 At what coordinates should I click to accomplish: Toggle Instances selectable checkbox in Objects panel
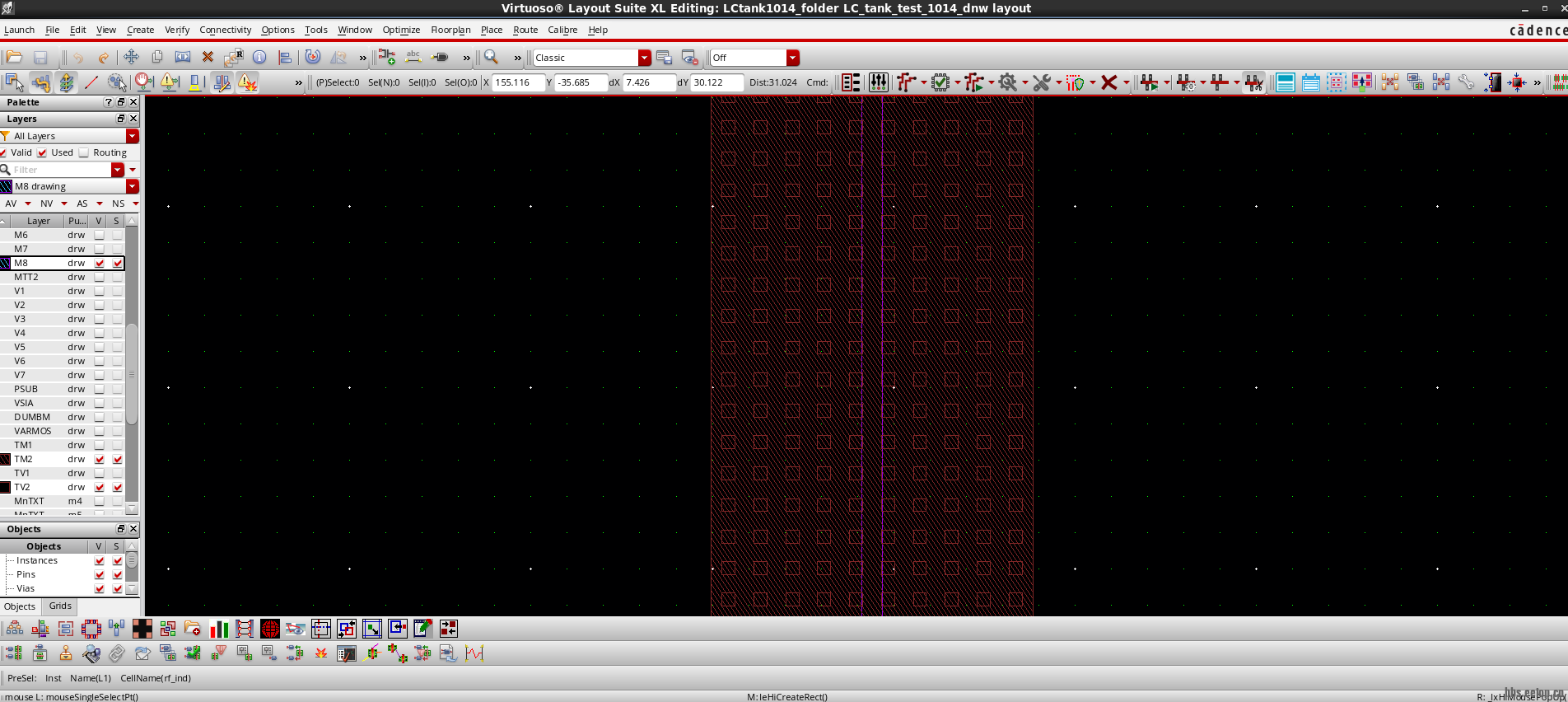[x=117, y=561]
